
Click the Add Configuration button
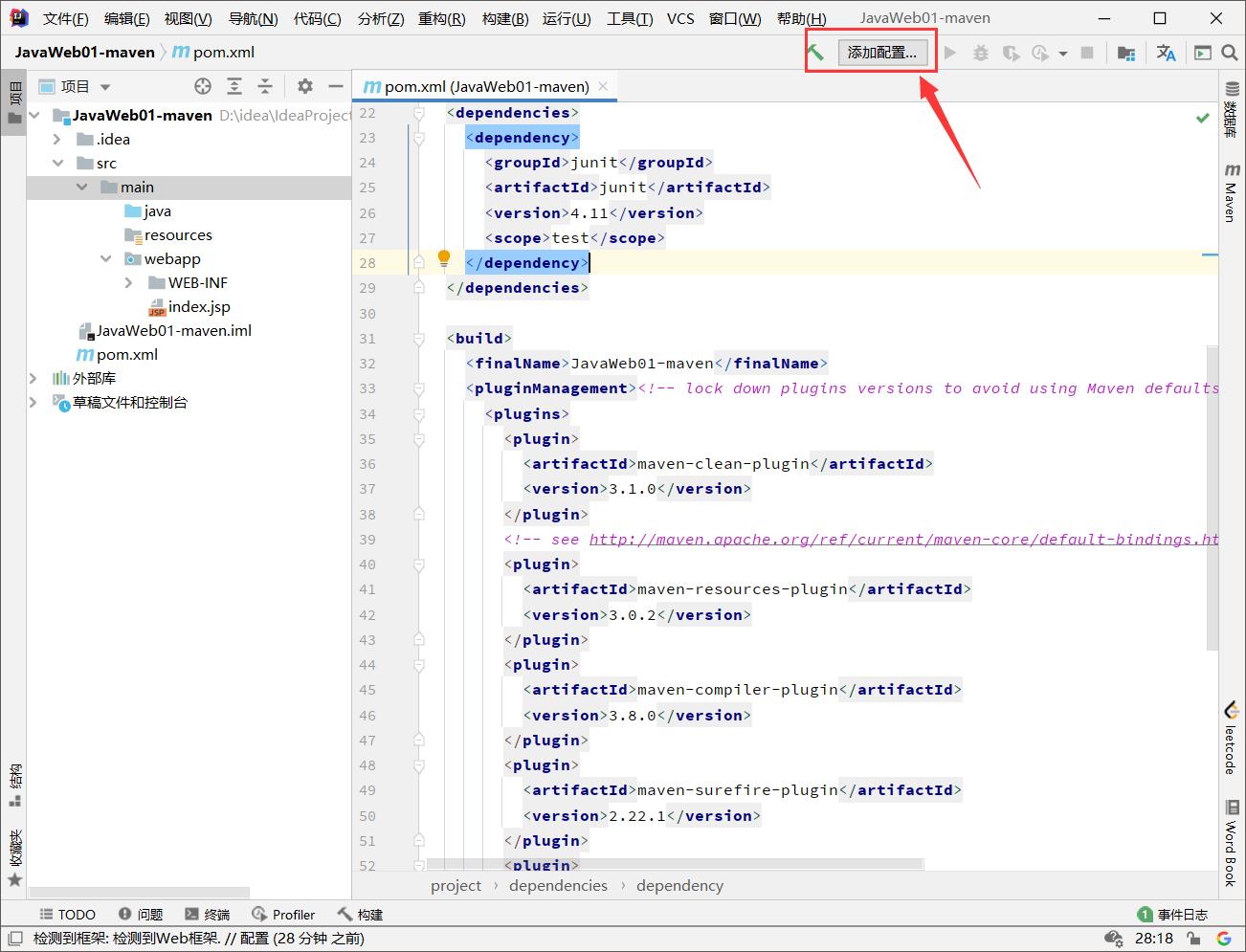tap(882, 53)
